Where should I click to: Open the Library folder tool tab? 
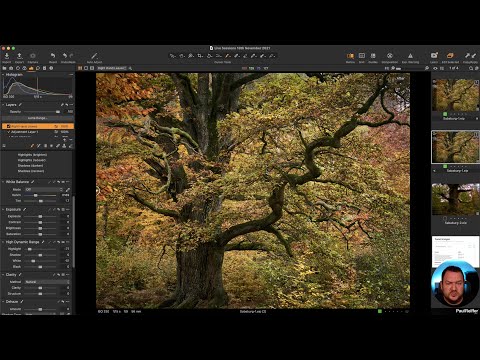click(x=4, y=68)
